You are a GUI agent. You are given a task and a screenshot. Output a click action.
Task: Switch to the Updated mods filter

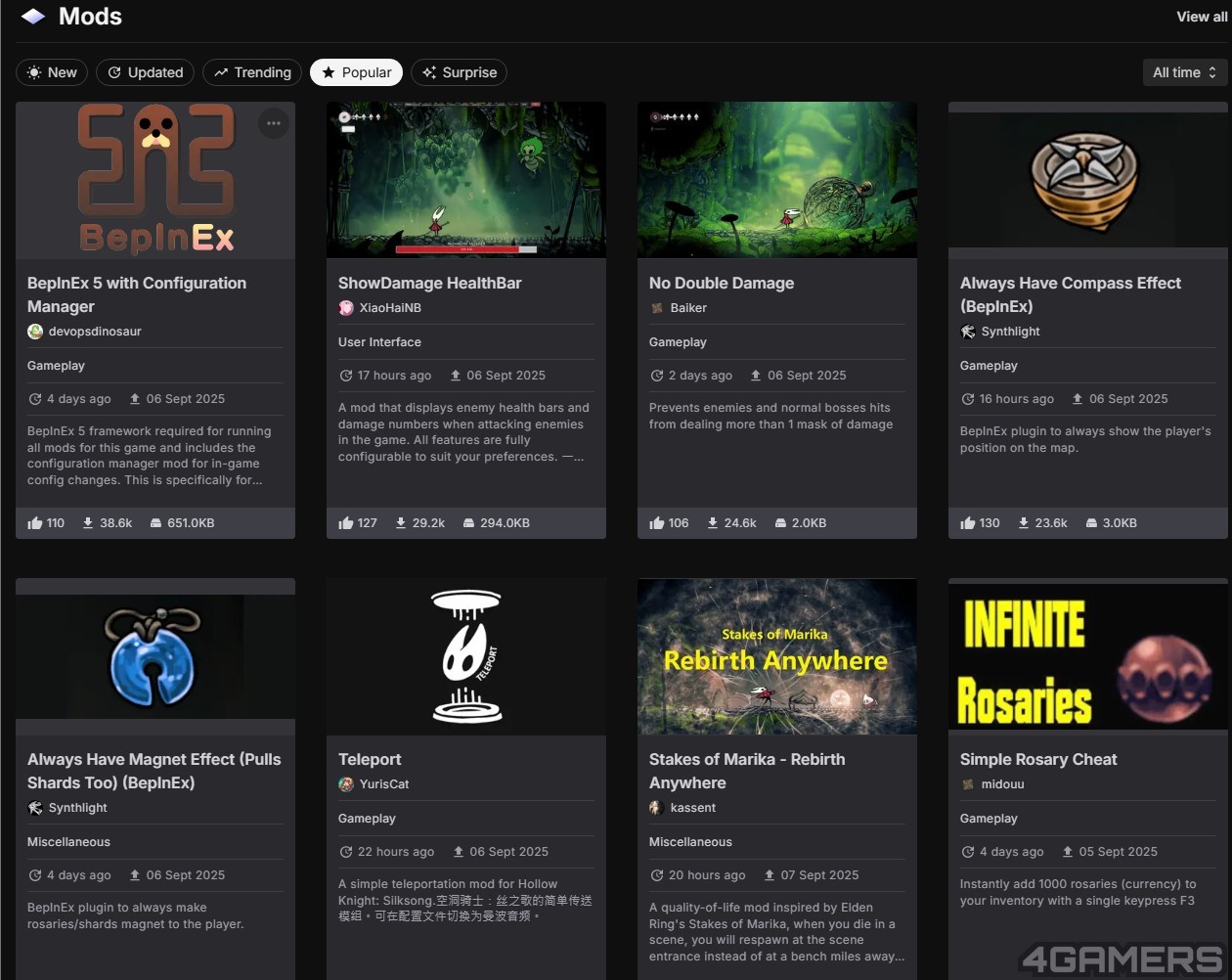(x=145, y=72)
